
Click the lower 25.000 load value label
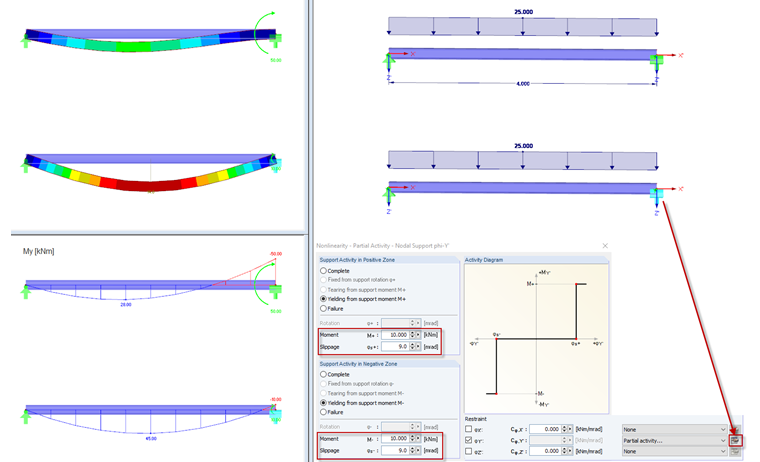[523, 145]
